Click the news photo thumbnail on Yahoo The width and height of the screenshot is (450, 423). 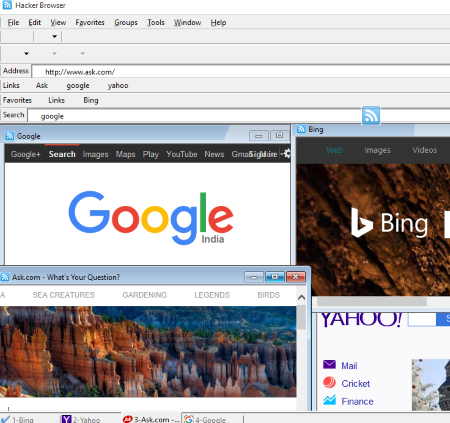(431, 385)
